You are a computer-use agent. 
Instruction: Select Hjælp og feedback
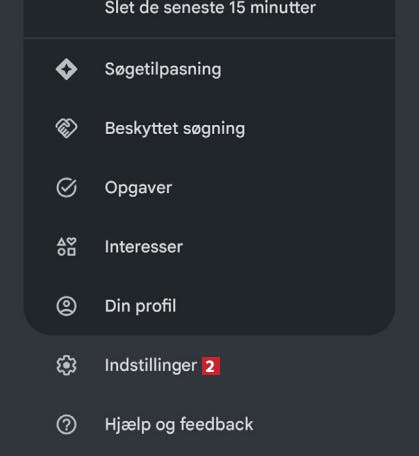click(x=209, y=424)
